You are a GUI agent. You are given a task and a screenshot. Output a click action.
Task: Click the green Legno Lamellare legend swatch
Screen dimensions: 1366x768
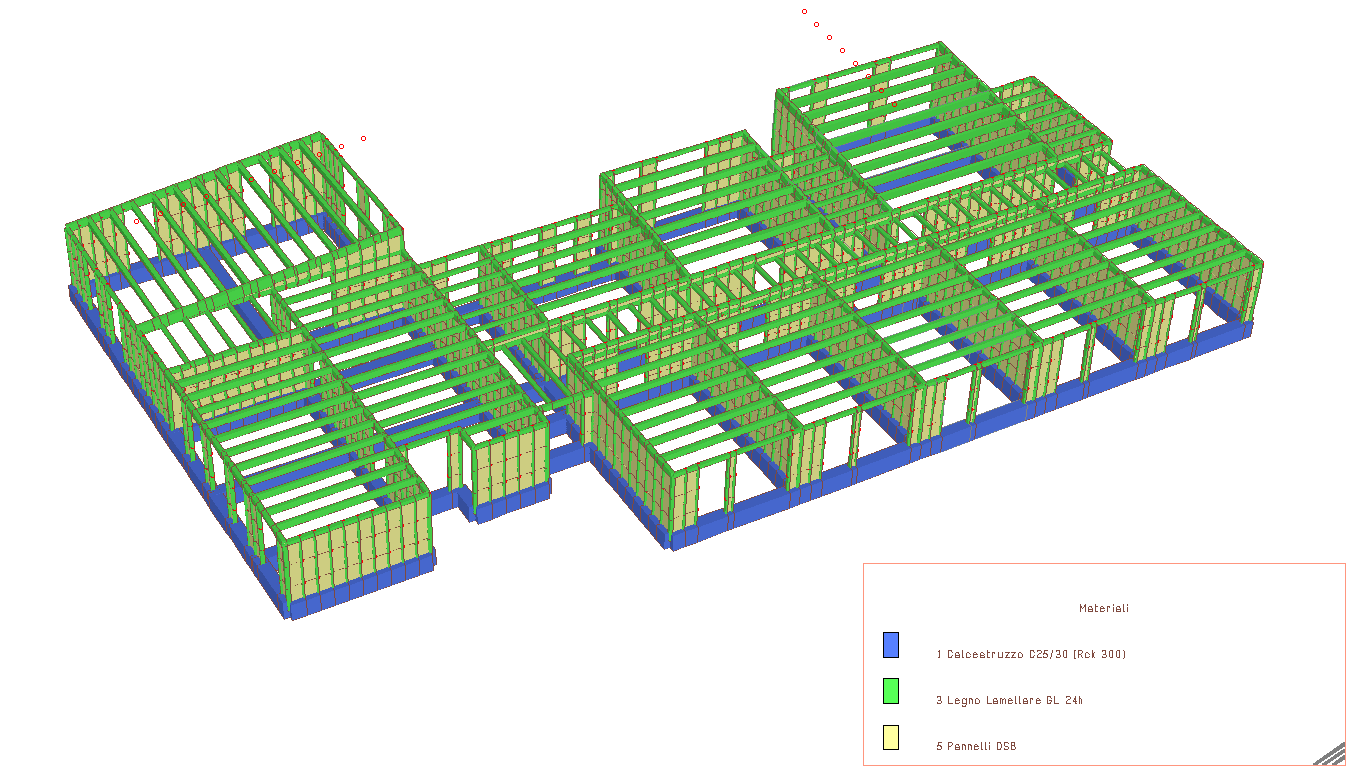tap(891, 691)
